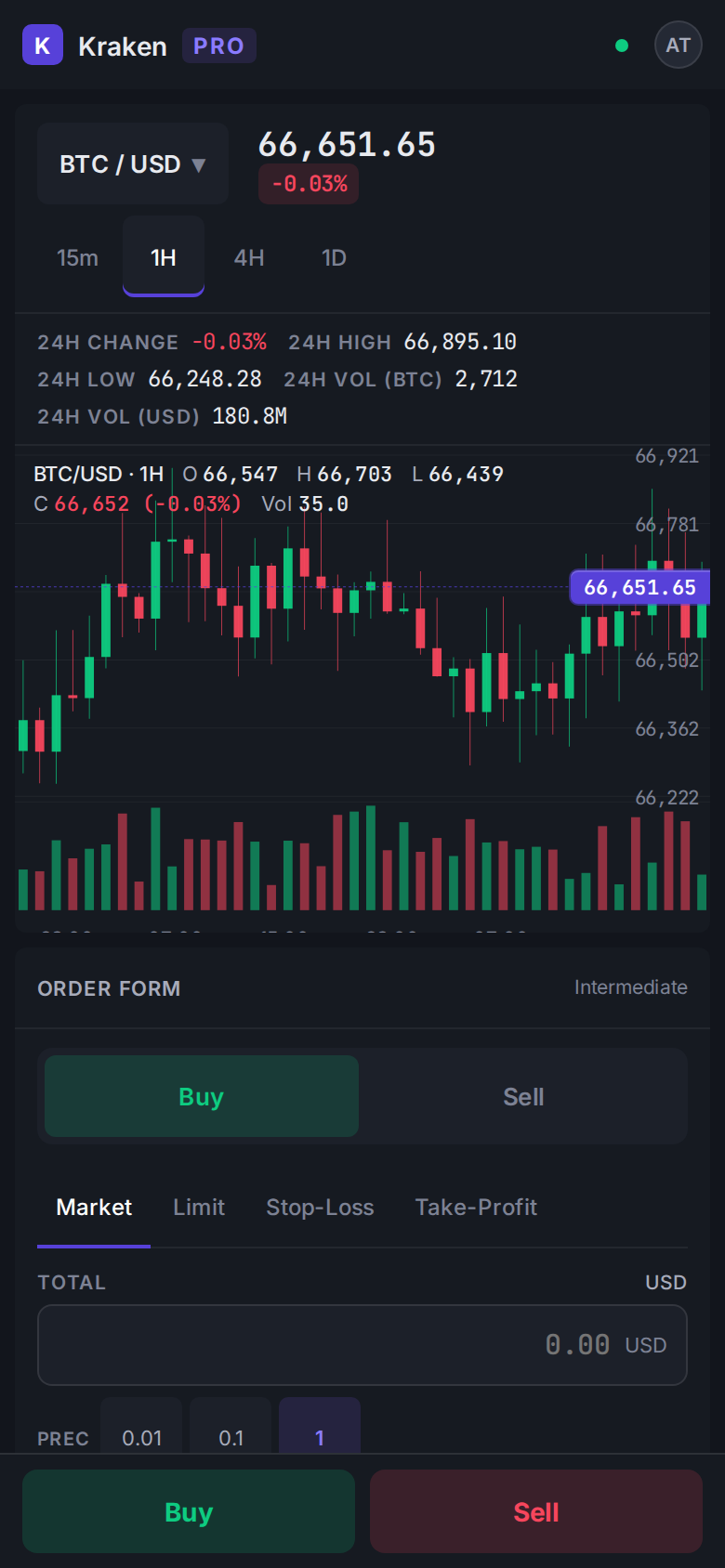Click the purple 66,651.65 price marker on chart
The width and height of the screenshot is (725, 1568).
[x=639, y=587]
